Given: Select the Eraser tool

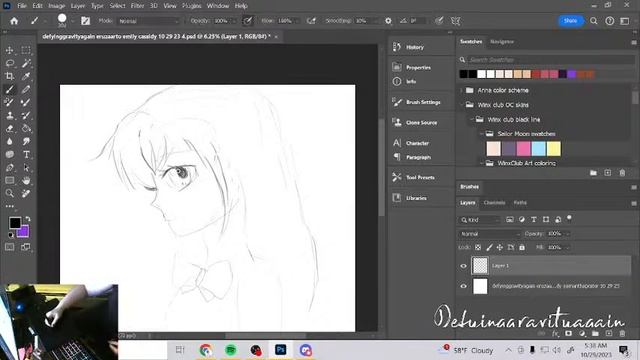Looking at the screenshot, I should coord(9,129).
